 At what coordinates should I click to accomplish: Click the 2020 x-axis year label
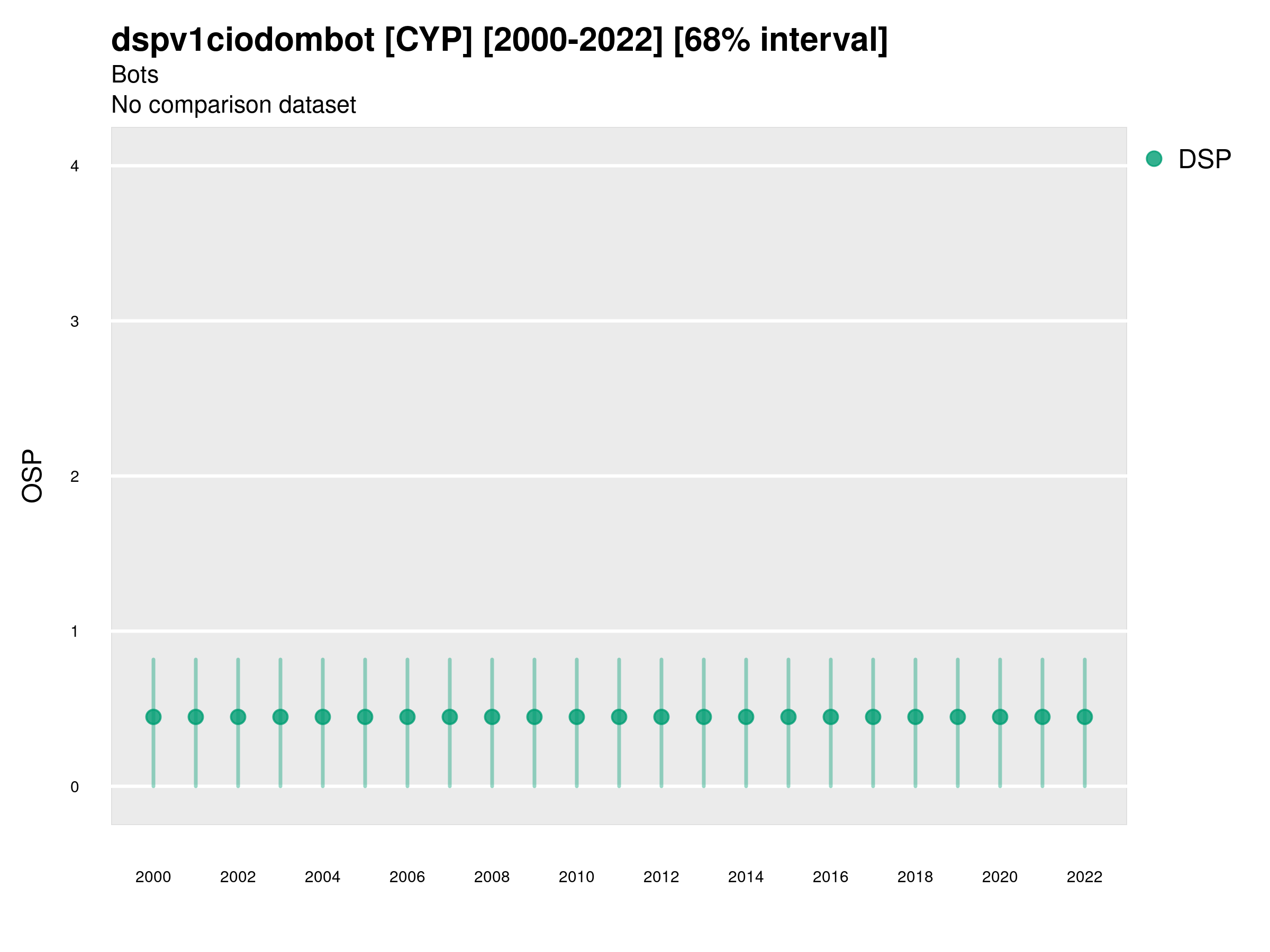[x=1000, y=877]
